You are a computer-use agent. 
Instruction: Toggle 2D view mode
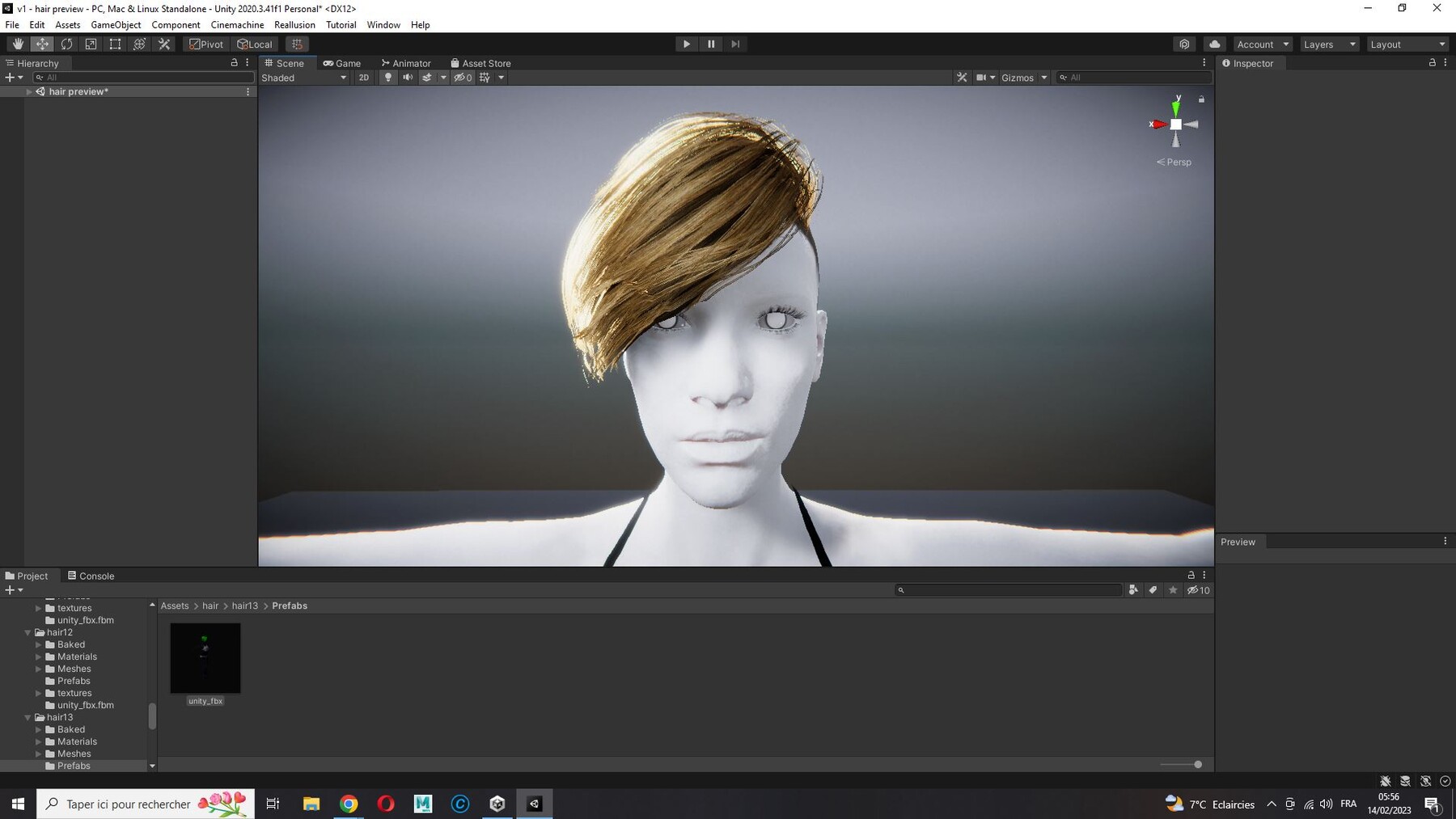pyautogui.click(x=364, y=78)
